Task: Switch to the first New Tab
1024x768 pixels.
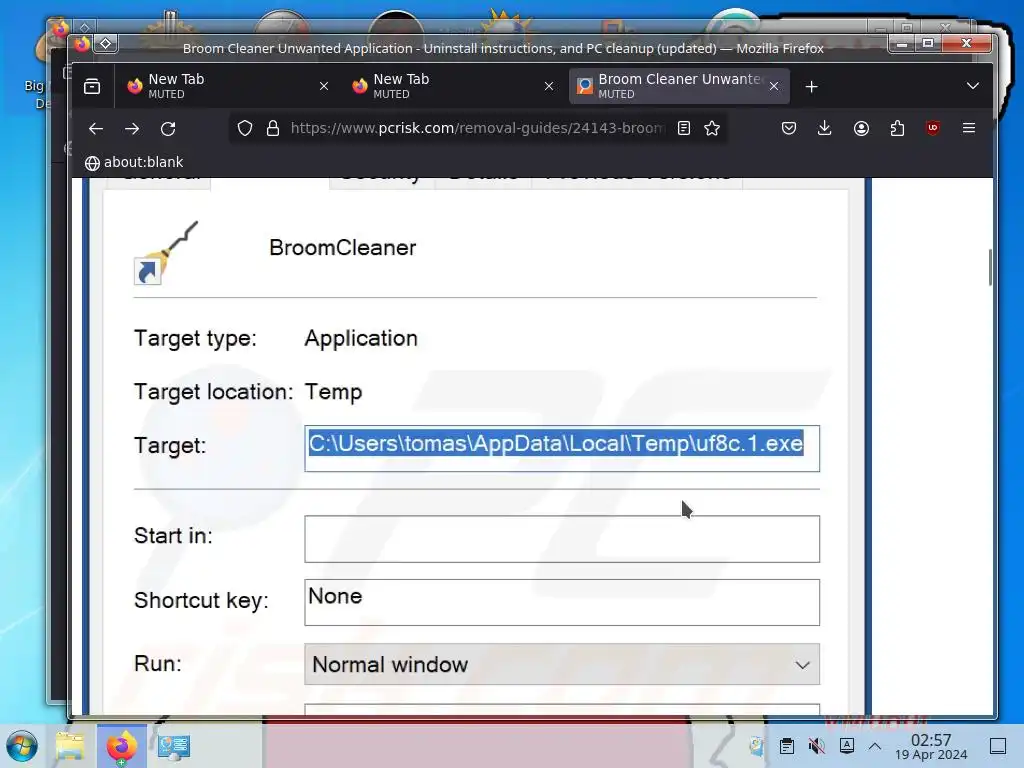Action: click(229, 86)
